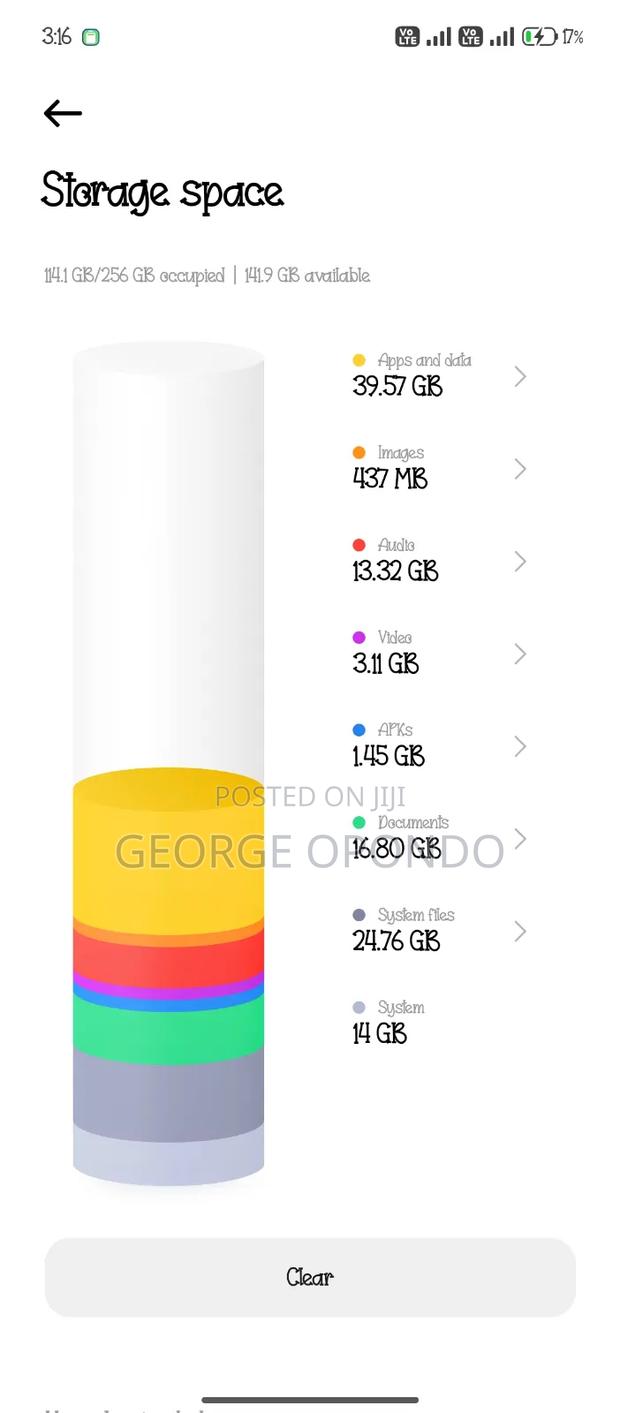Expand the Audio category chevron
Screen dimensions: 620x1413
tap(520, 561)
